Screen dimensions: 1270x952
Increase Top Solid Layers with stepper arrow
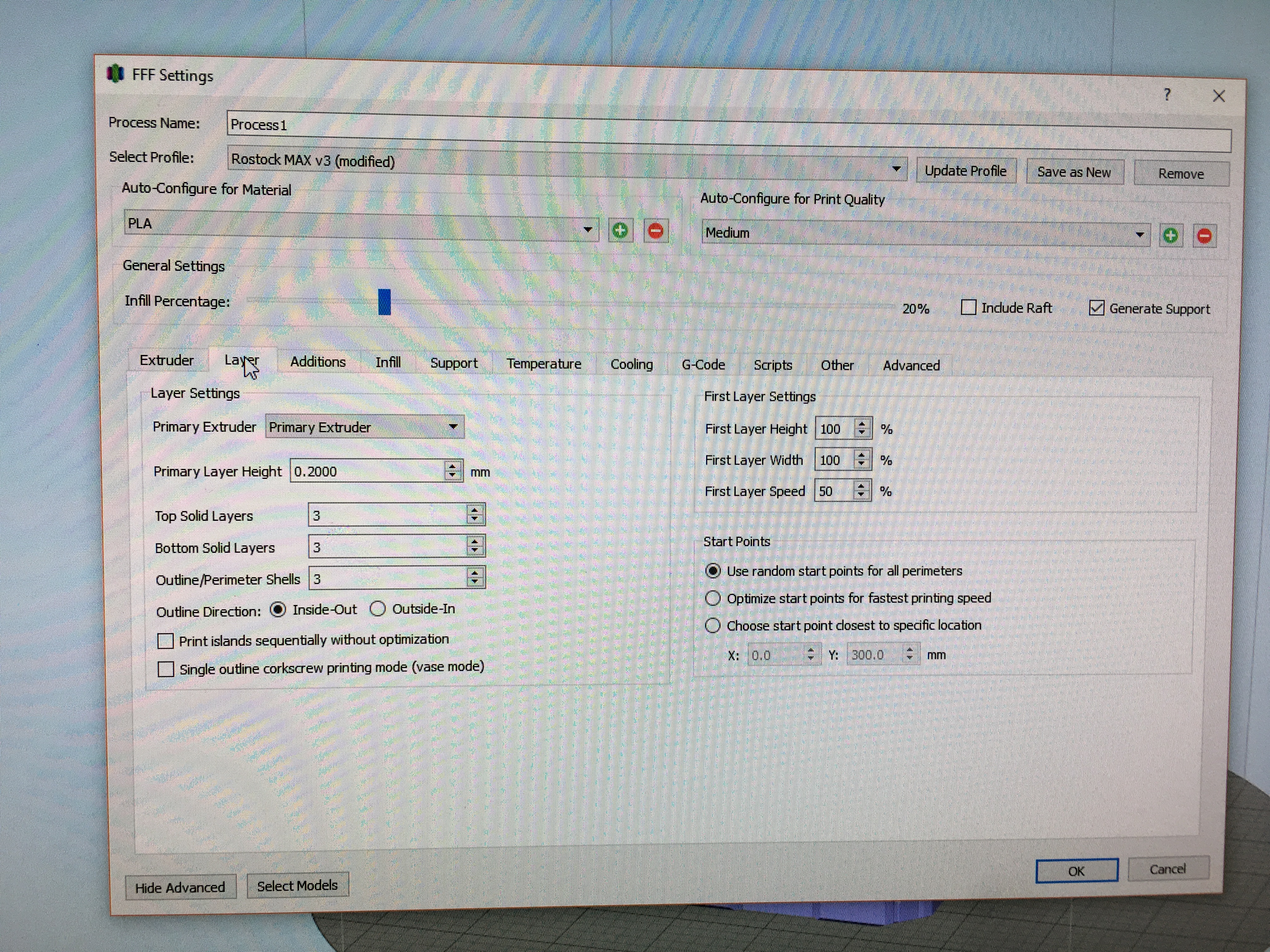coord(475,510)
